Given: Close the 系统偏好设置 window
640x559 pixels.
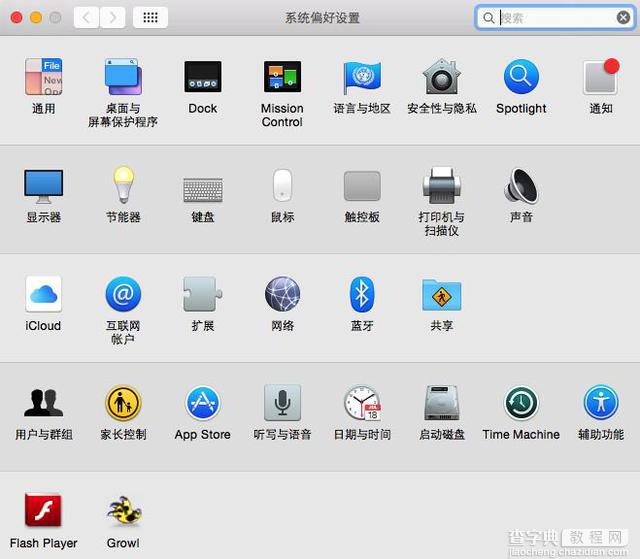Looking at the screenshot, I should click(x=16, y=18).
